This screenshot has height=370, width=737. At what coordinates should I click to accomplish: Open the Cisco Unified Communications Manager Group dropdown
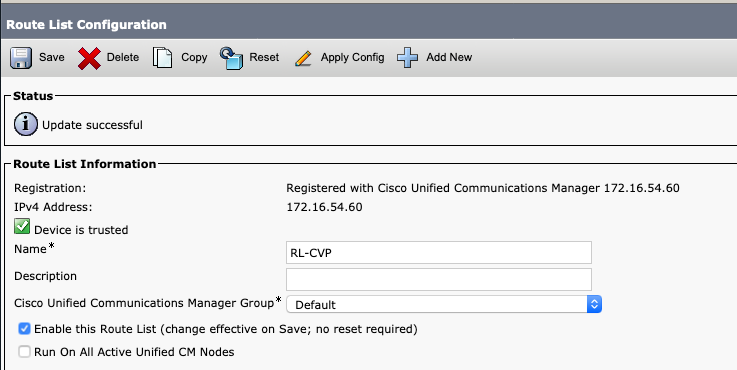(x=444, y=304)
